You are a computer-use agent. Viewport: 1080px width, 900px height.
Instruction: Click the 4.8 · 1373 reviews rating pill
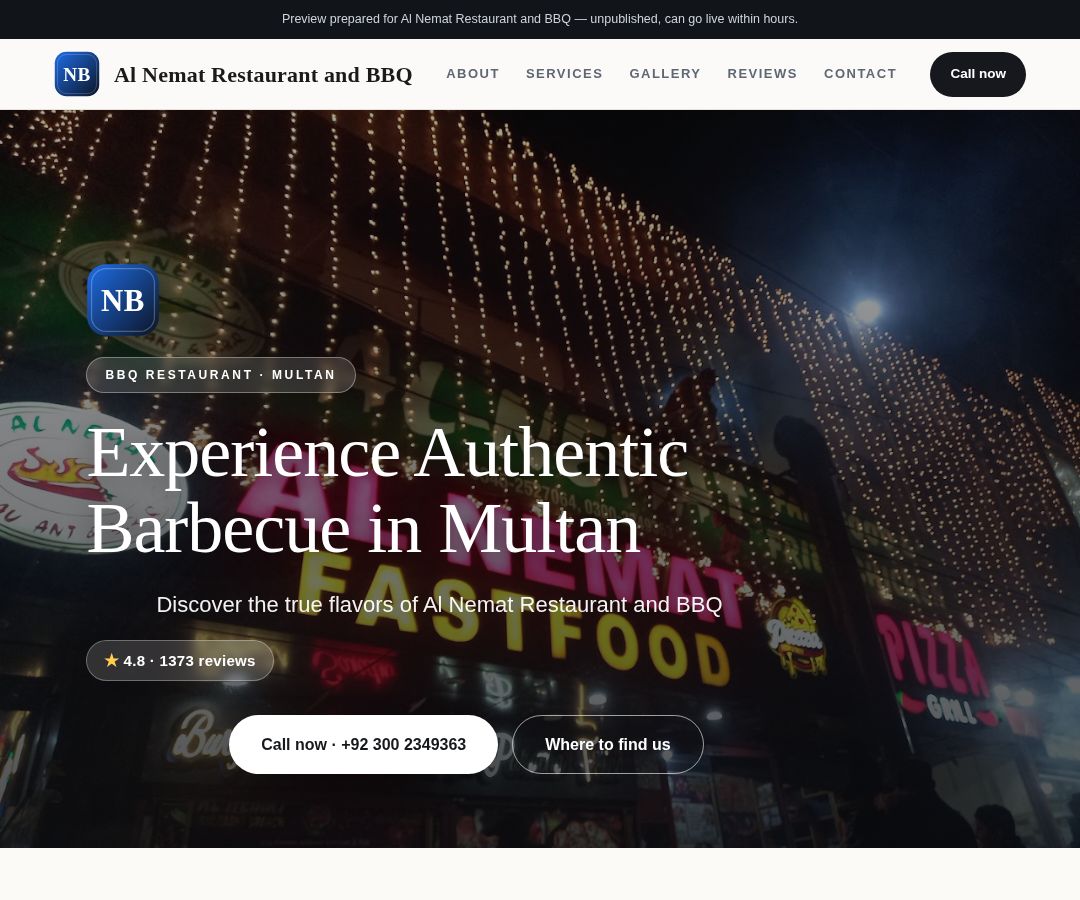coord(180,660)
